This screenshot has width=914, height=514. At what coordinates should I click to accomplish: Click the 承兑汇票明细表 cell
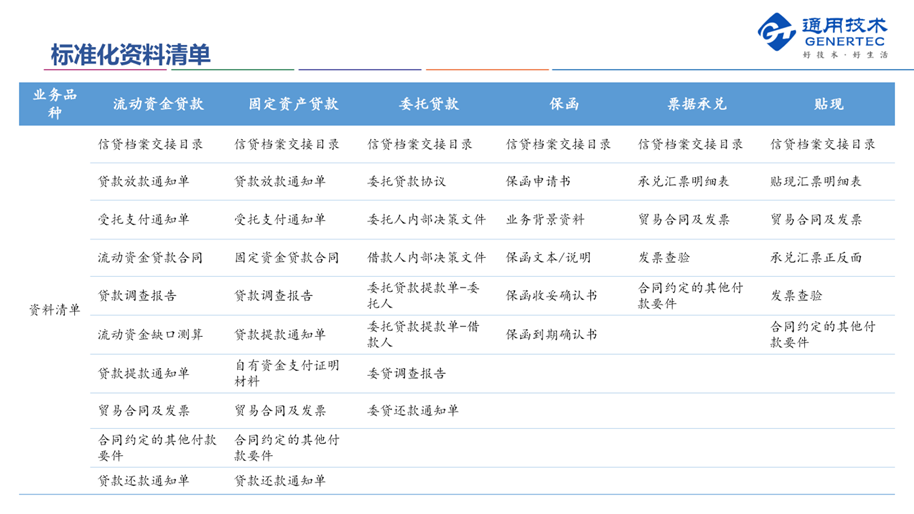(683, 182)
